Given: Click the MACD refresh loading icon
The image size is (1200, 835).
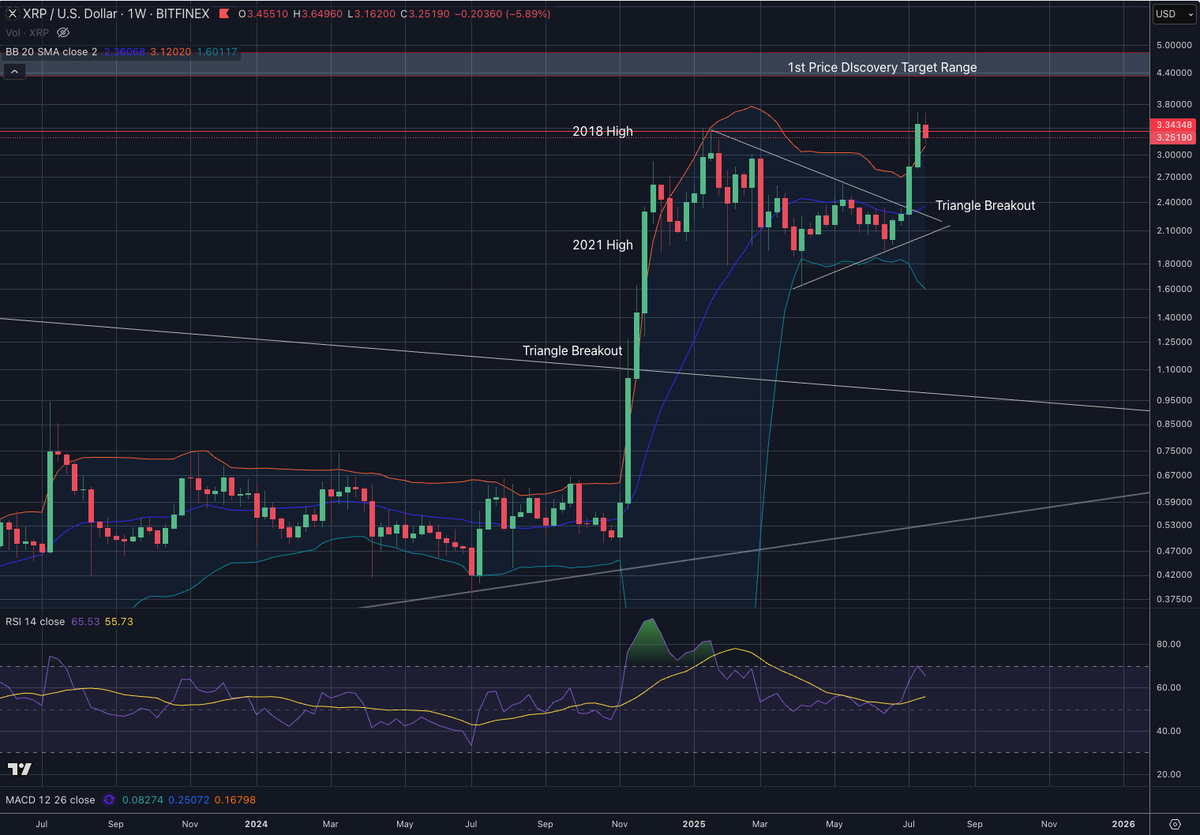Looking at the screenshot, I should pos(111,799).
